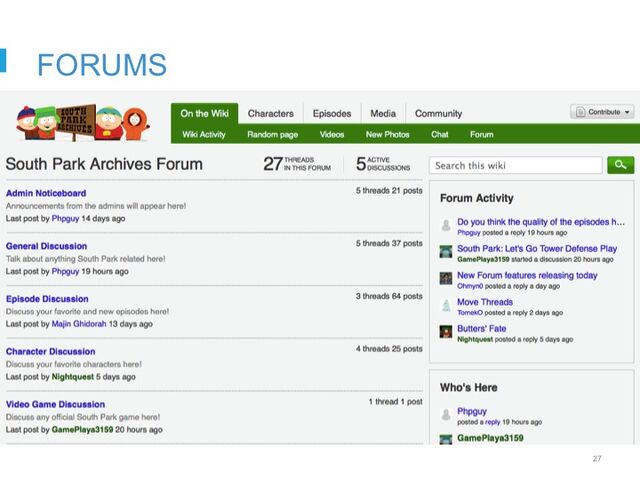Click Nightquest under Character Discussion

73,377
